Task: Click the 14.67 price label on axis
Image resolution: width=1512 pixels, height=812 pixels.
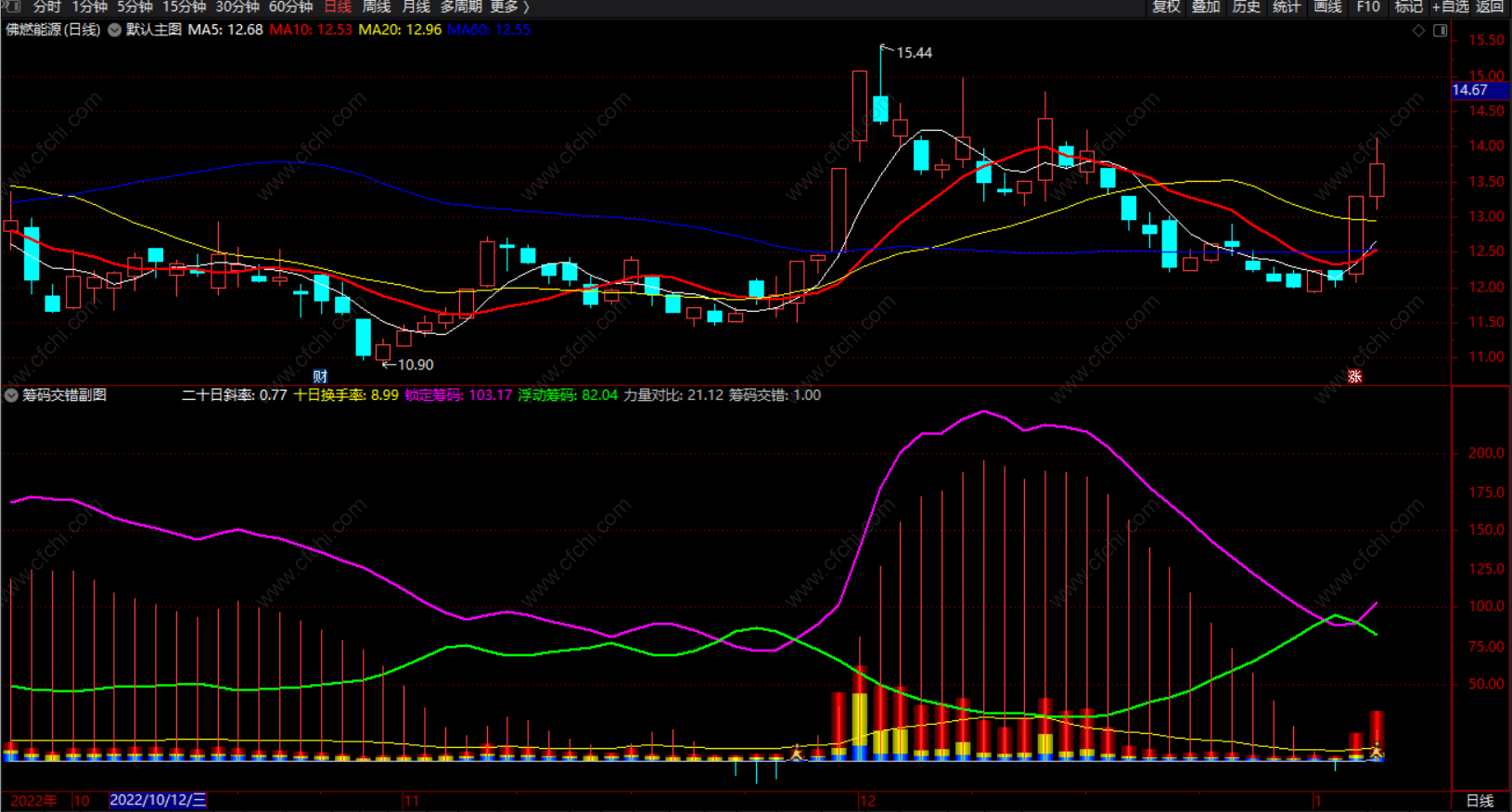Action: click(1470, 90)
